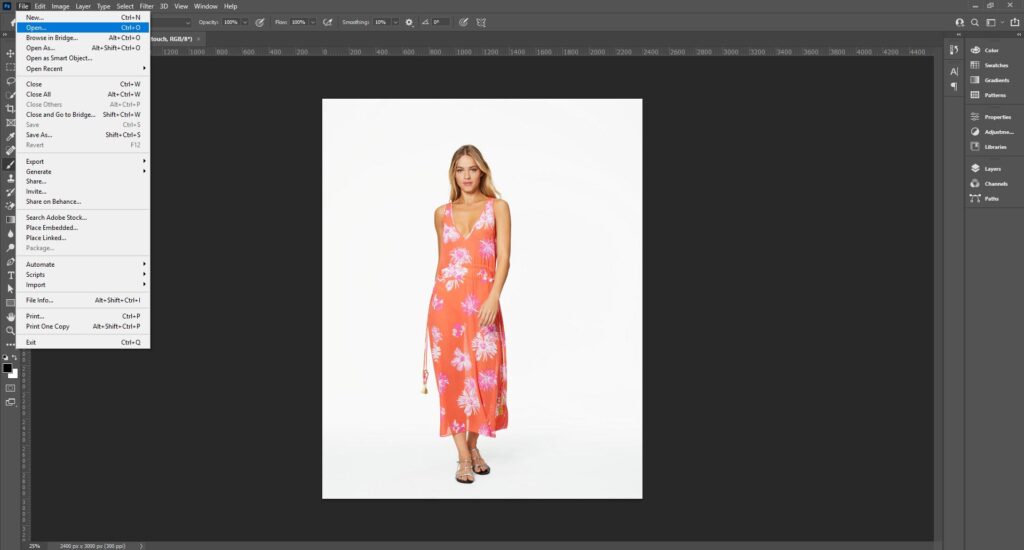The width and height of the screenshot is (1024, 550).
Task: Expand the Open Recent submenu
Action: [83, 69]
